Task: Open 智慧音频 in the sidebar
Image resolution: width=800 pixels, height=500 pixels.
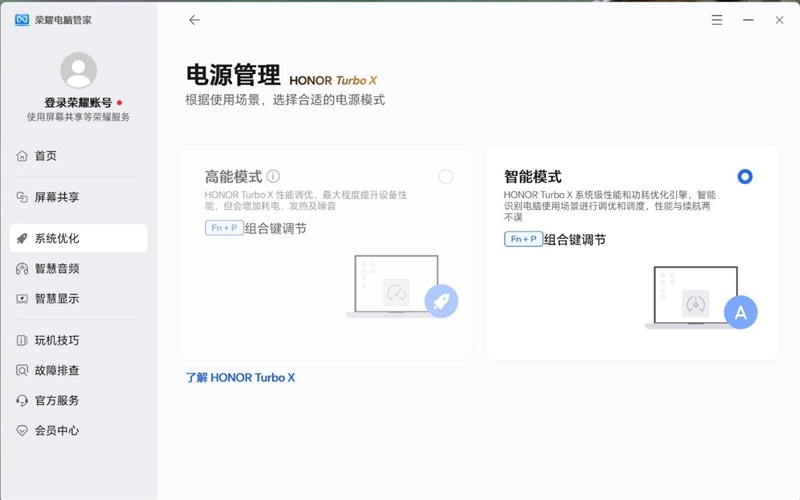Action: (79, 268)
